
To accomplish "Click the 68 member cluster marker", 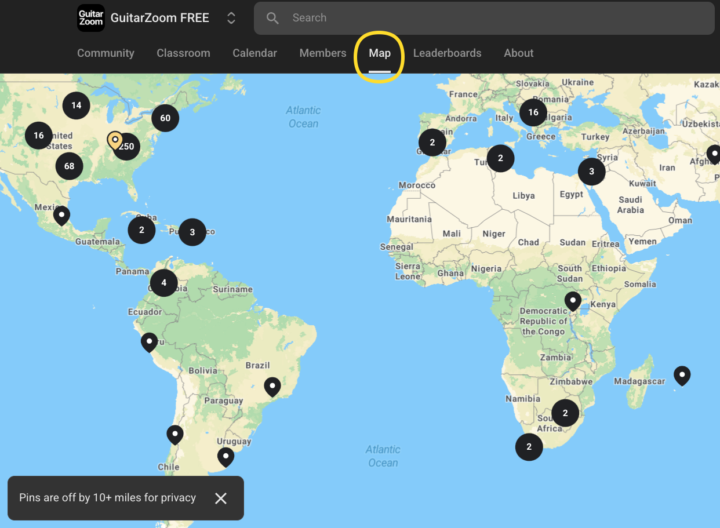I will tap(69, 166).
